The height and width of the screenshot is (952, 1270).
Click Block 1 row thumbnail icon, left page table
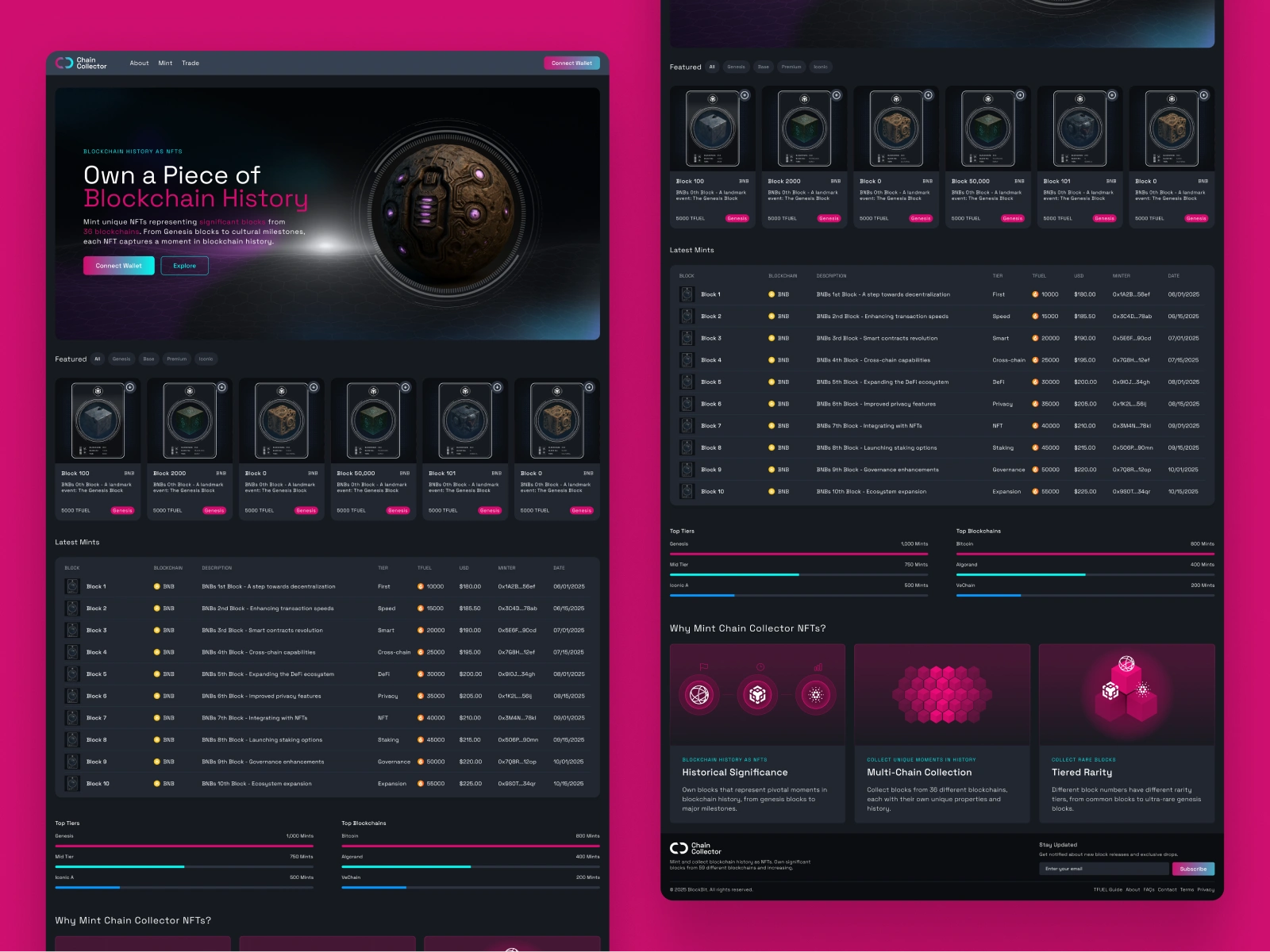[72, 586]
